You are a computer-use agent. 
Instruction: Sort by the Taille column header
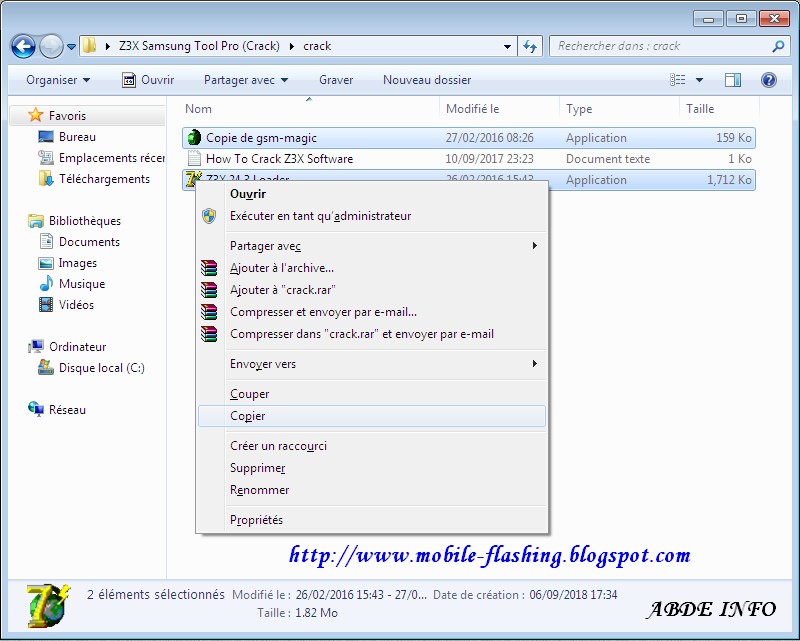pos(719,109)
